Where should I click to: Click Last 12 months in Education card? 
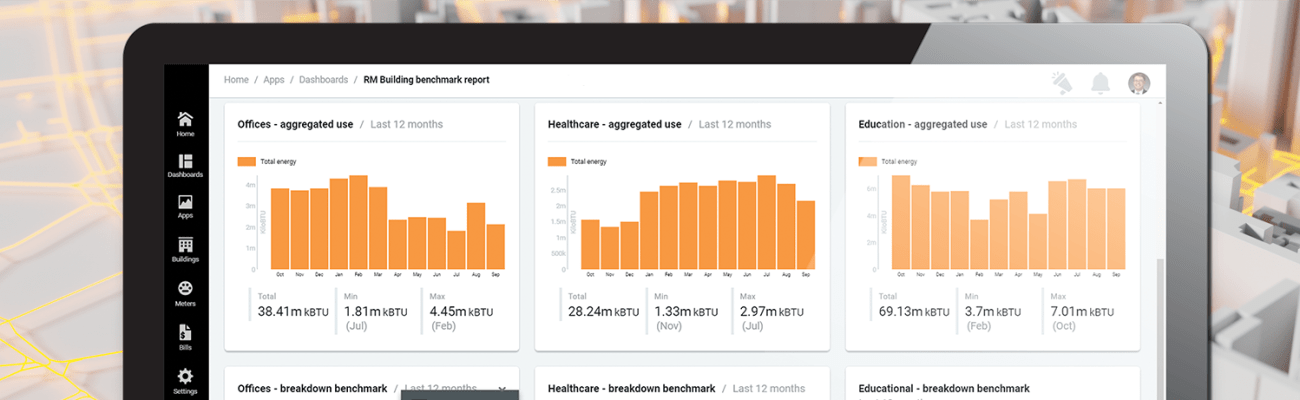tap(1041, 125)
